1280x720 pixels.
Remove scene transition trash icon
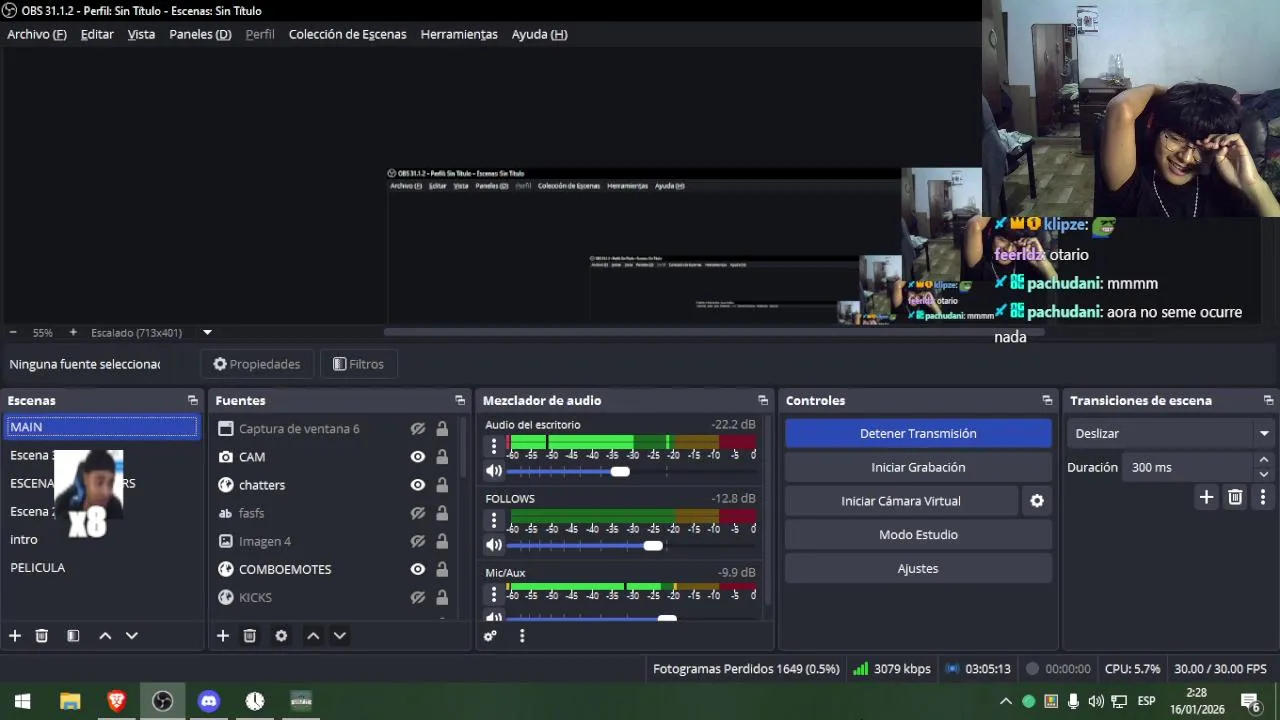tap(1235, 497)
